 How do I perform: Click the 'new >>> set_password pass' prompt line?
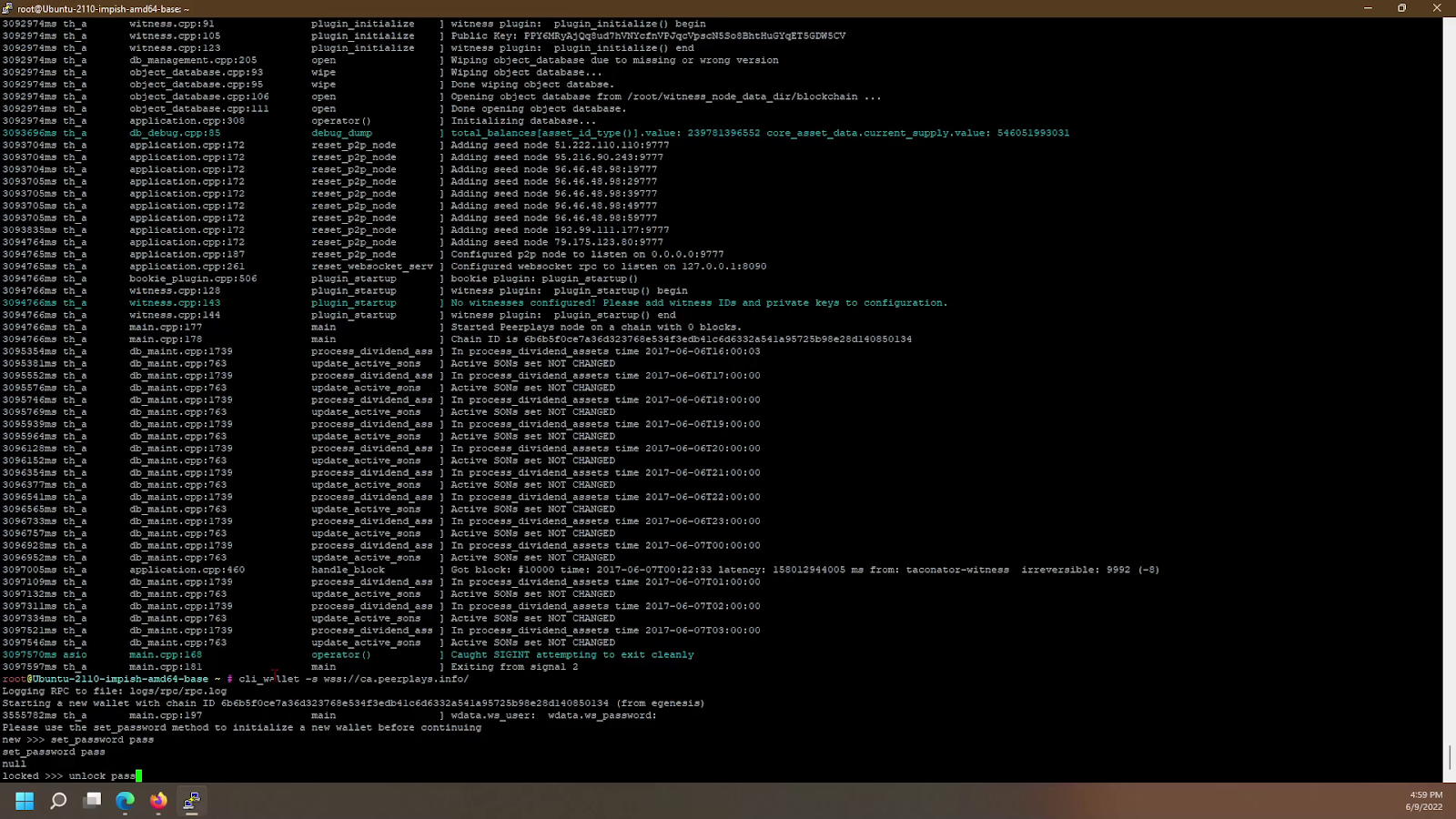pos(78,740)
